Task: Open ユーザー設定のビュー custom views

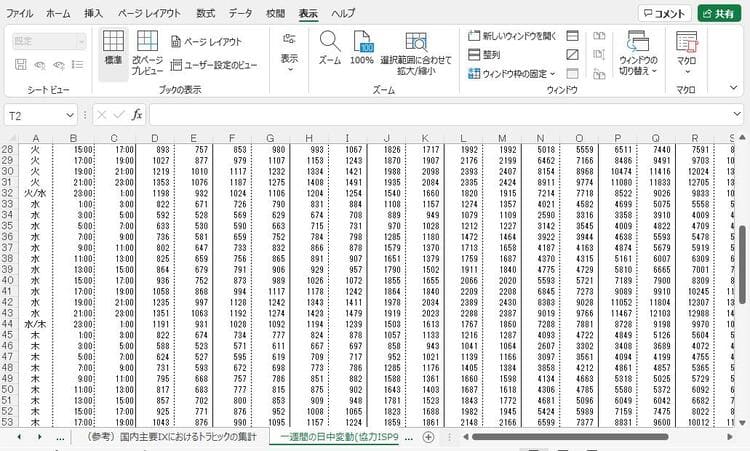Action: 214,65
